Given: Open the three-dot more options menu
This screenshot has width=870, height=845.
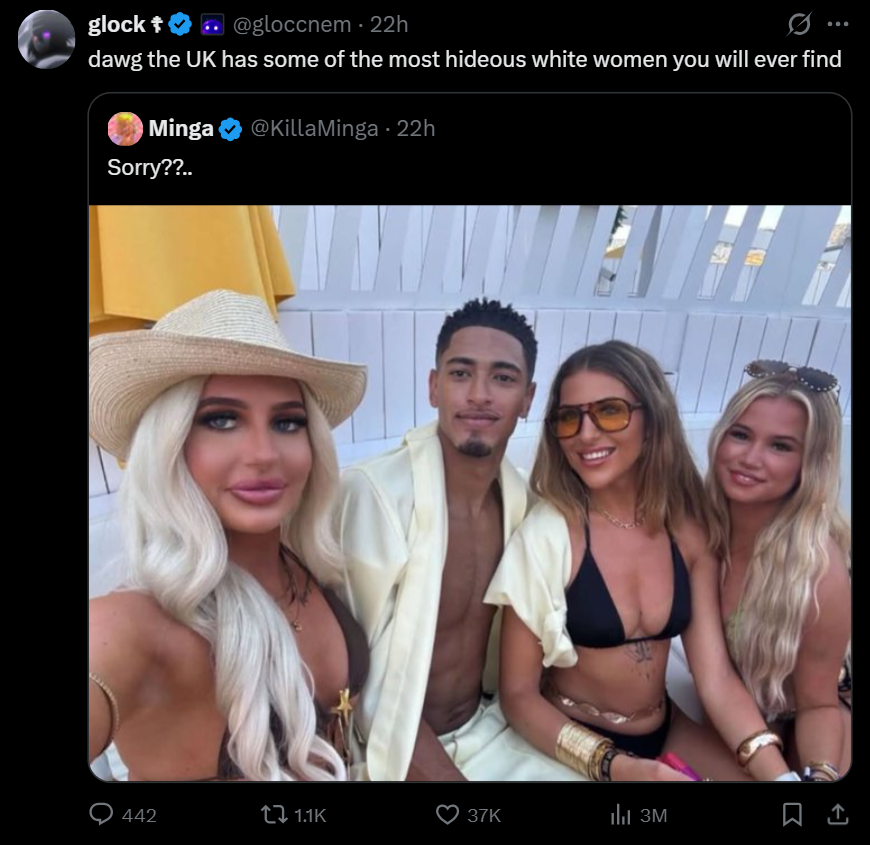Looking at the screenshot, I should 838,24.
